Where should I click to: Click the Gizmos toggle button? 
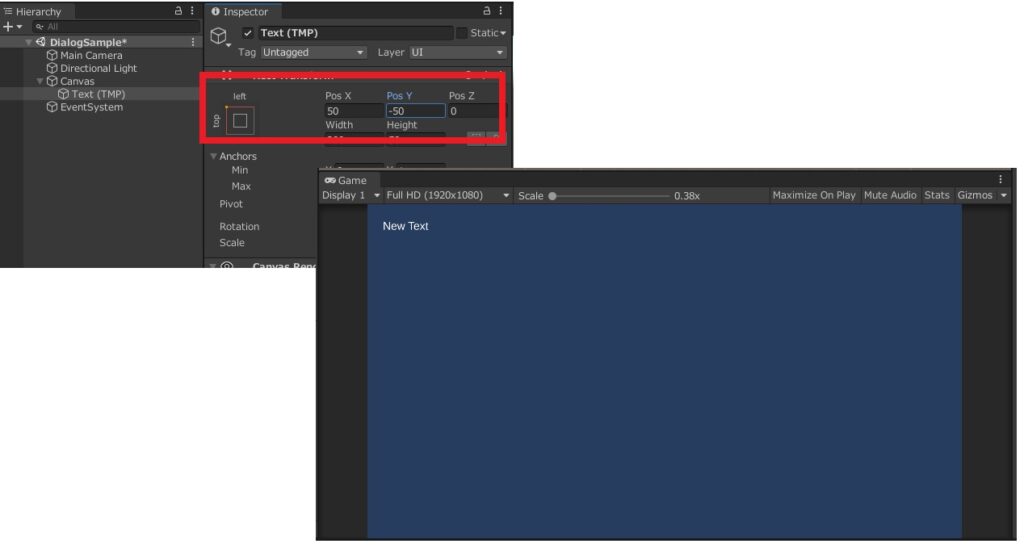(975, 195)
